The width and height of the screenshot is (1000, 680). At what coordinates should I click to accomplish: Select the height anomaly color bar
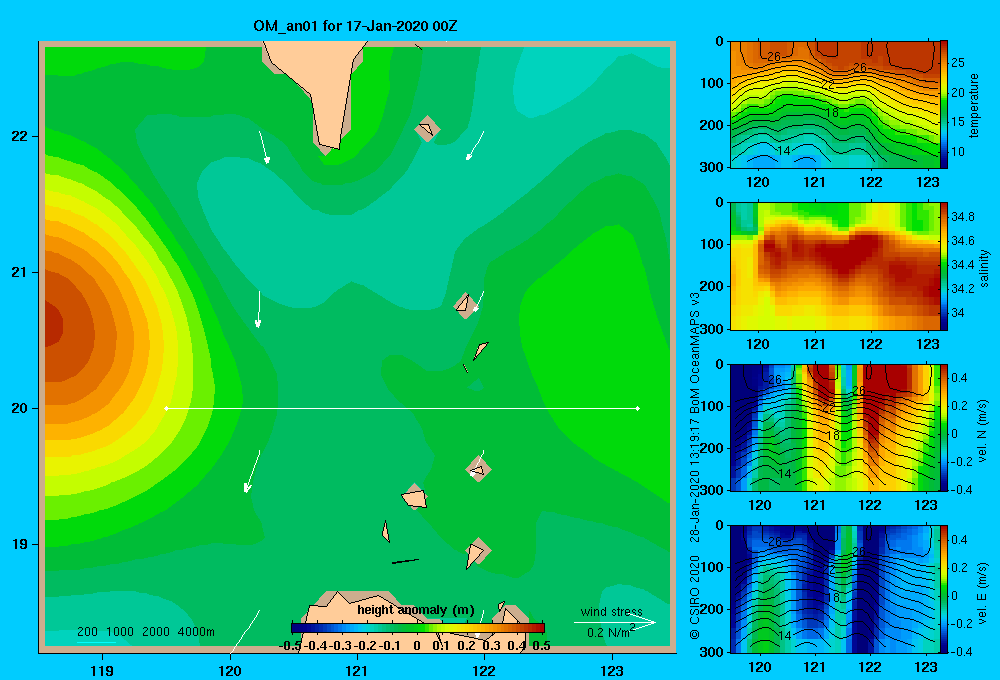tap(418, 628)
